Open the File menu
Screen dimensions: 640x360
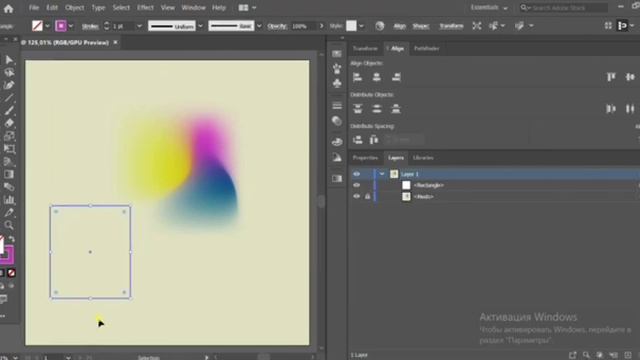[x=34, y=8]
